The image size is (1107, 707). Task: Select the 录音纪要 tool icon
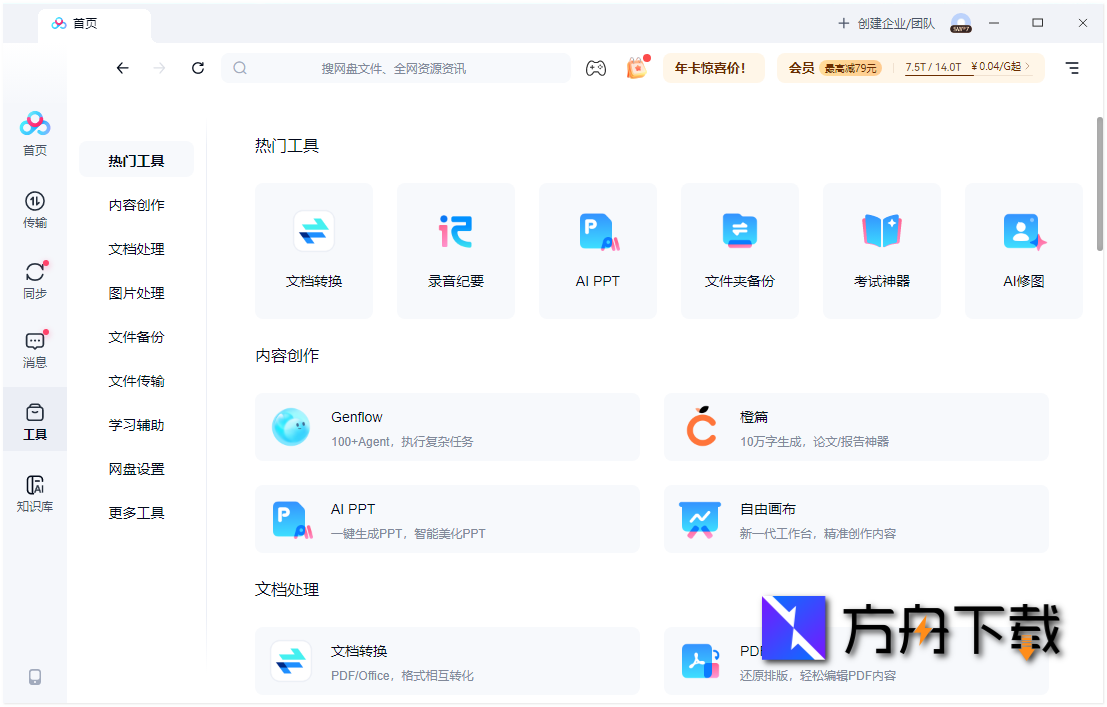(x=456, y=250)
